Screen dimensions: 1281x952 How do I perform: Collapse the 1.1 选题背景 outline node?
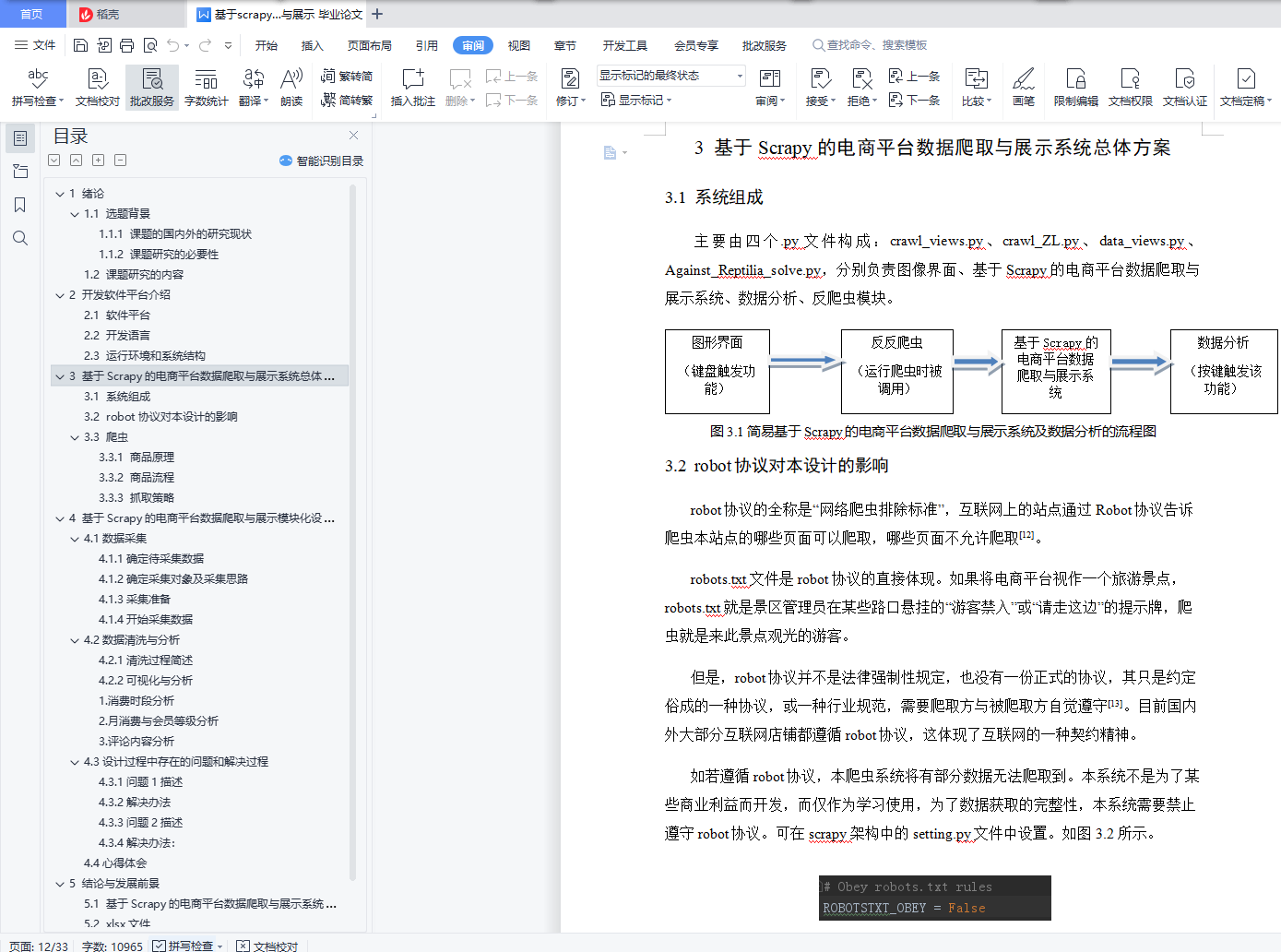(x=75, y=214)
